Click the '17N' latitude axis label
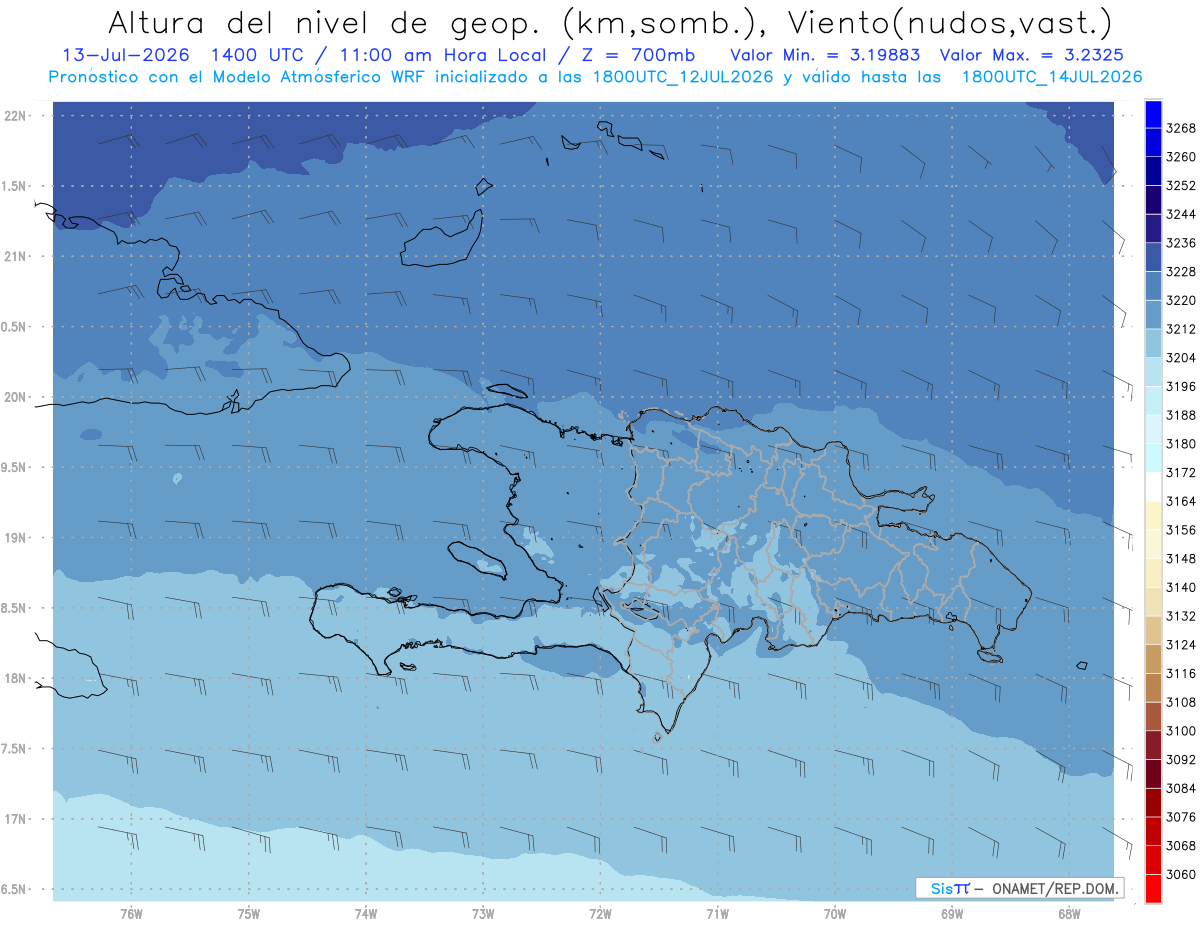Screen dimensions: 1200x927 click(14, 819)
